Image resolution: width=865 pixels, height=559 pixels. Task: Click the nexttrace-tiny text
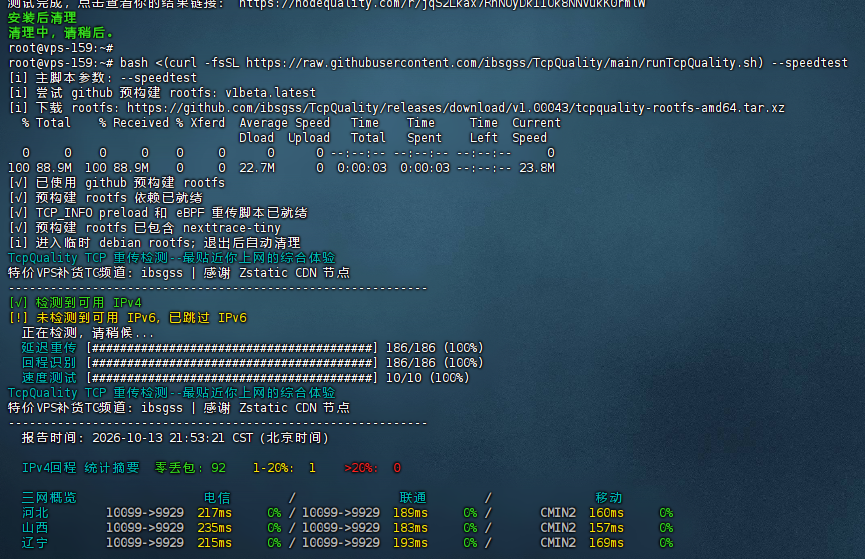232,227
